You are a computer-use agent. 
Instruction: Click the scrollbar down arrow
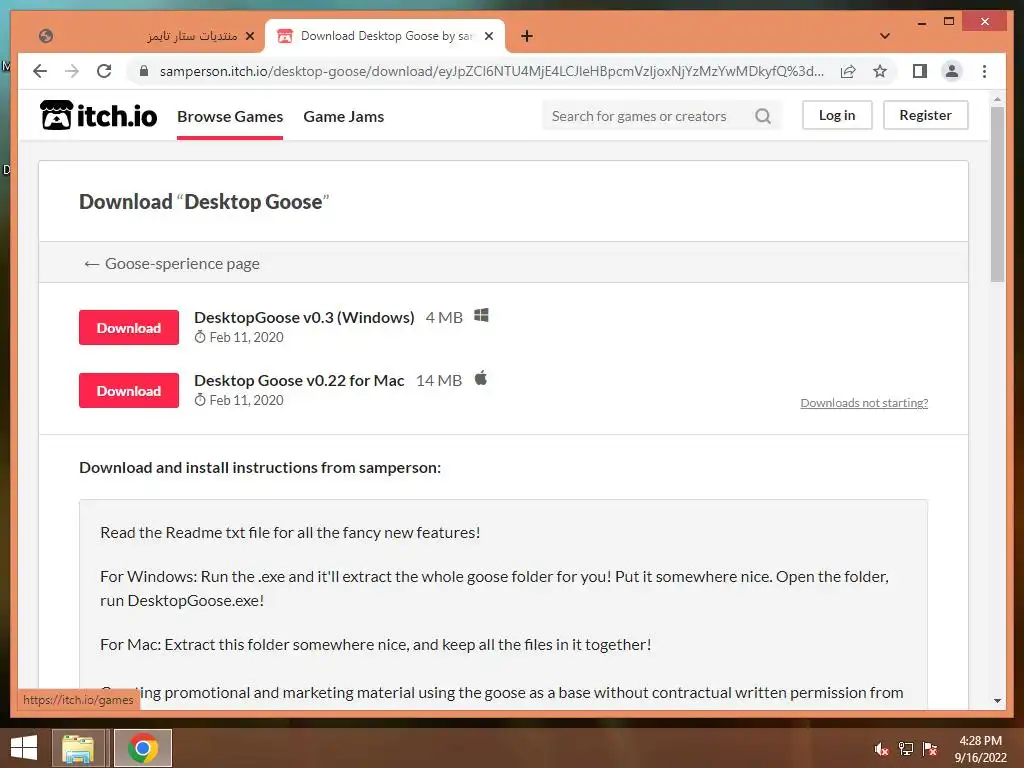(997, 701)
